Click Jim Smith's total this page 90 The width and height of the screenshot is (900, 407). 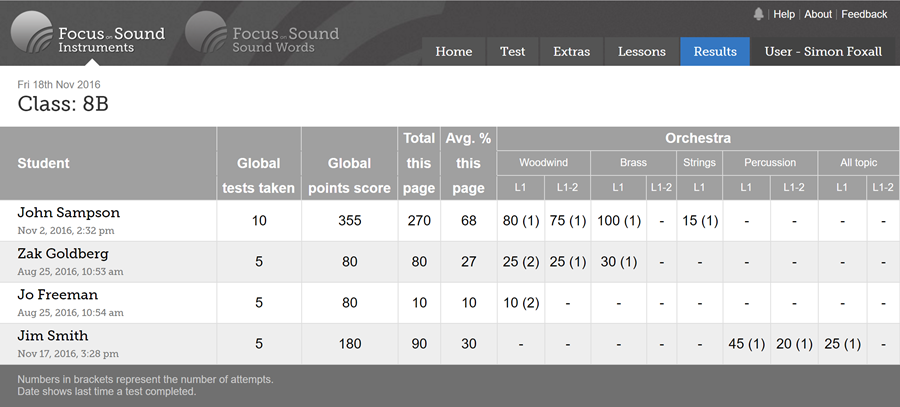(419, 344)
